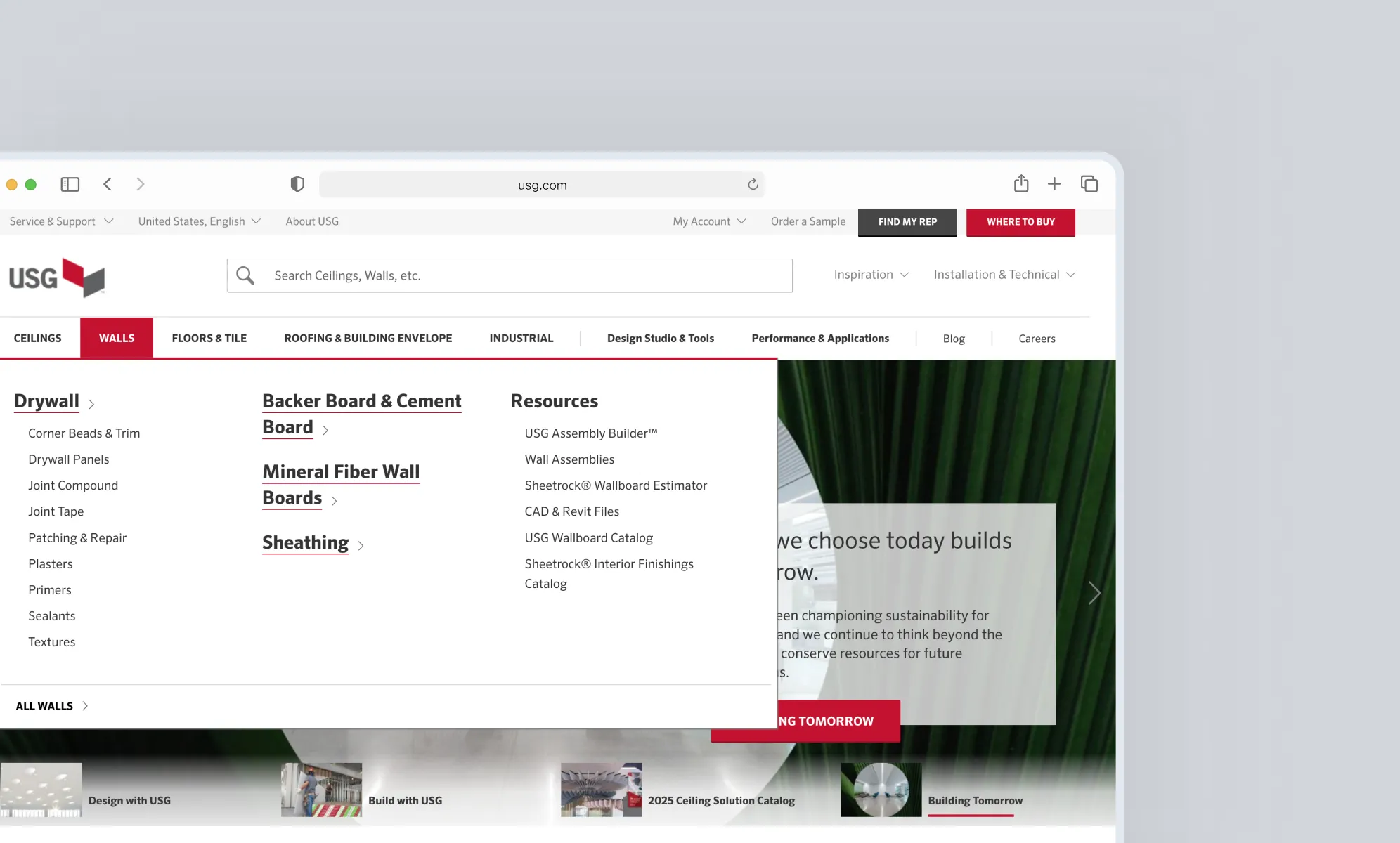Open the USG Assembly Builder link

point(591,433)
